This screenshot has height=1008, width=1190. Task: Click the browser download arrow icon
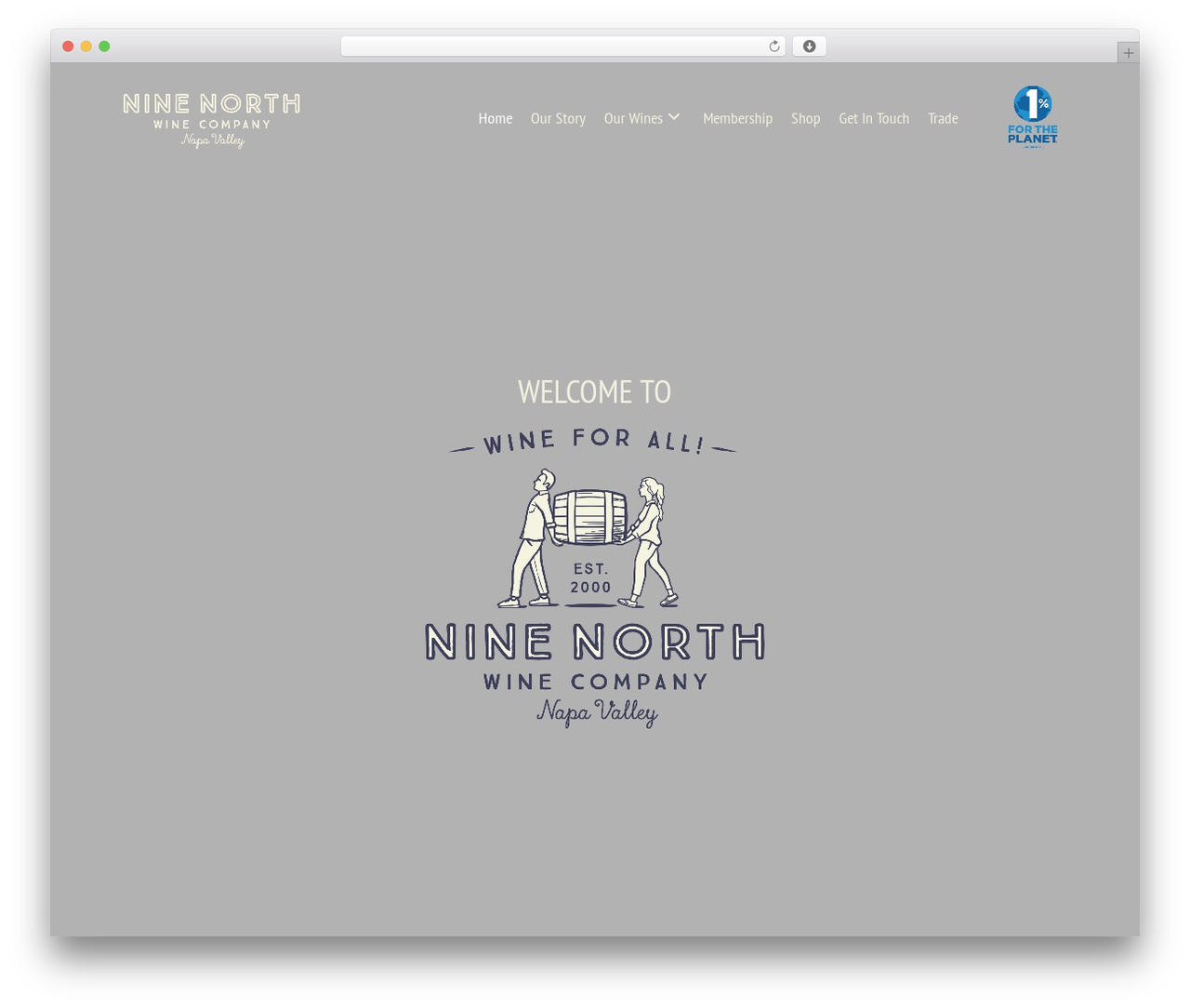tap(809, 46)
